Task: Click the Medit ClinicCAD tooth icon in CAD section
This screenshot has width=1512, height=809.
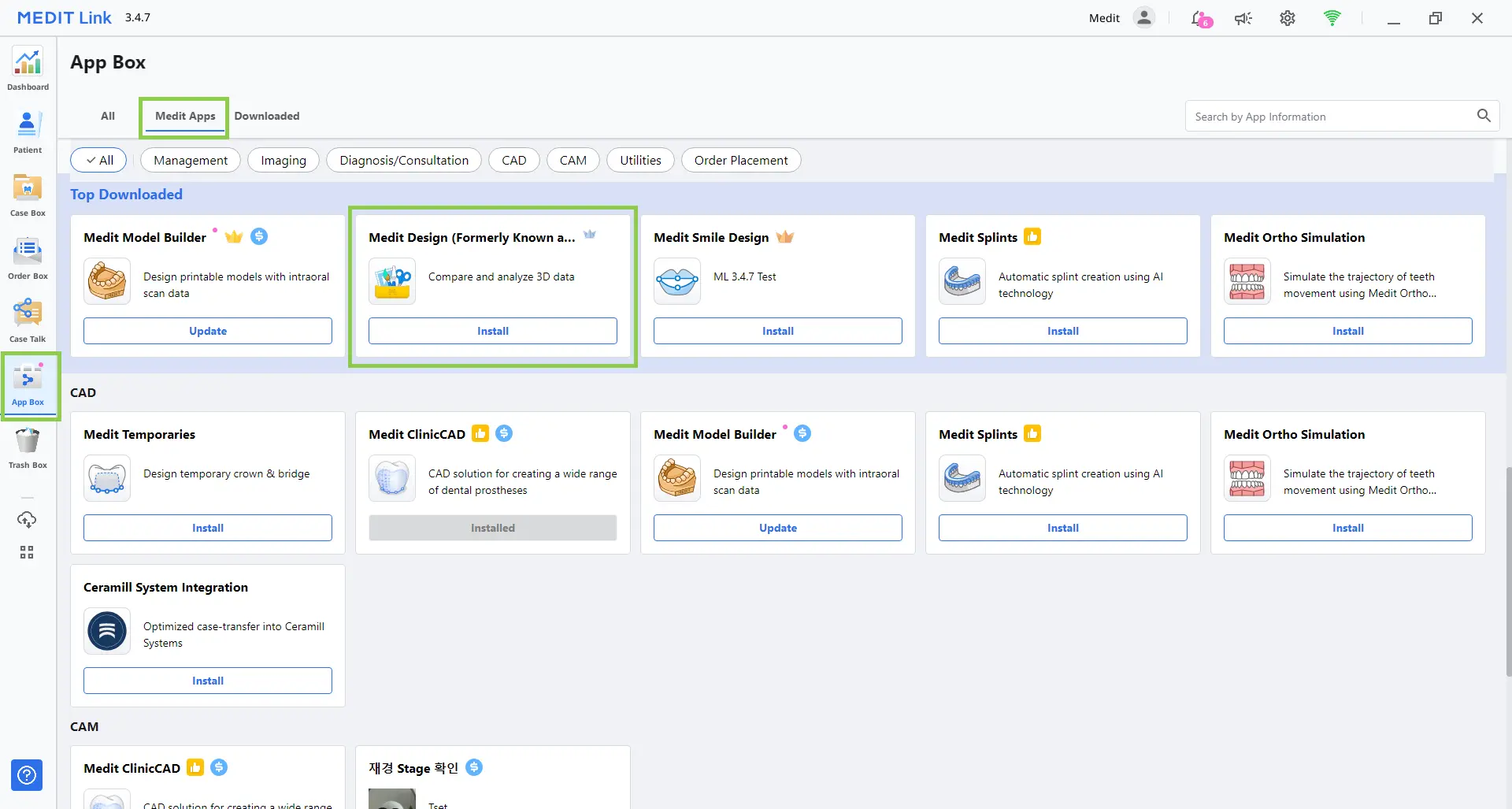Action: click(392, 478)
